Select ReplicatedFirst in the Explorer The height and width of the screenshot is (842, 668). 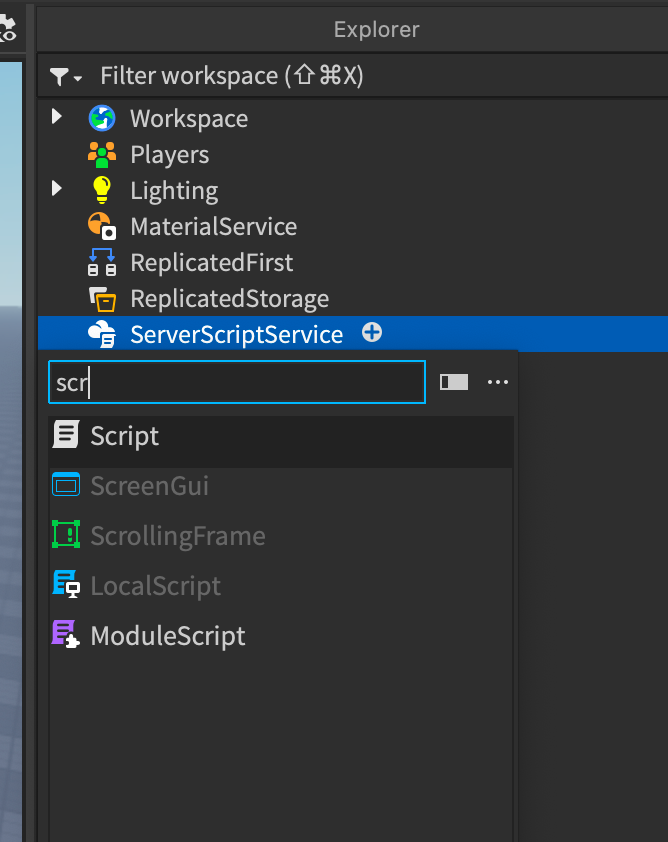(212, 263)
